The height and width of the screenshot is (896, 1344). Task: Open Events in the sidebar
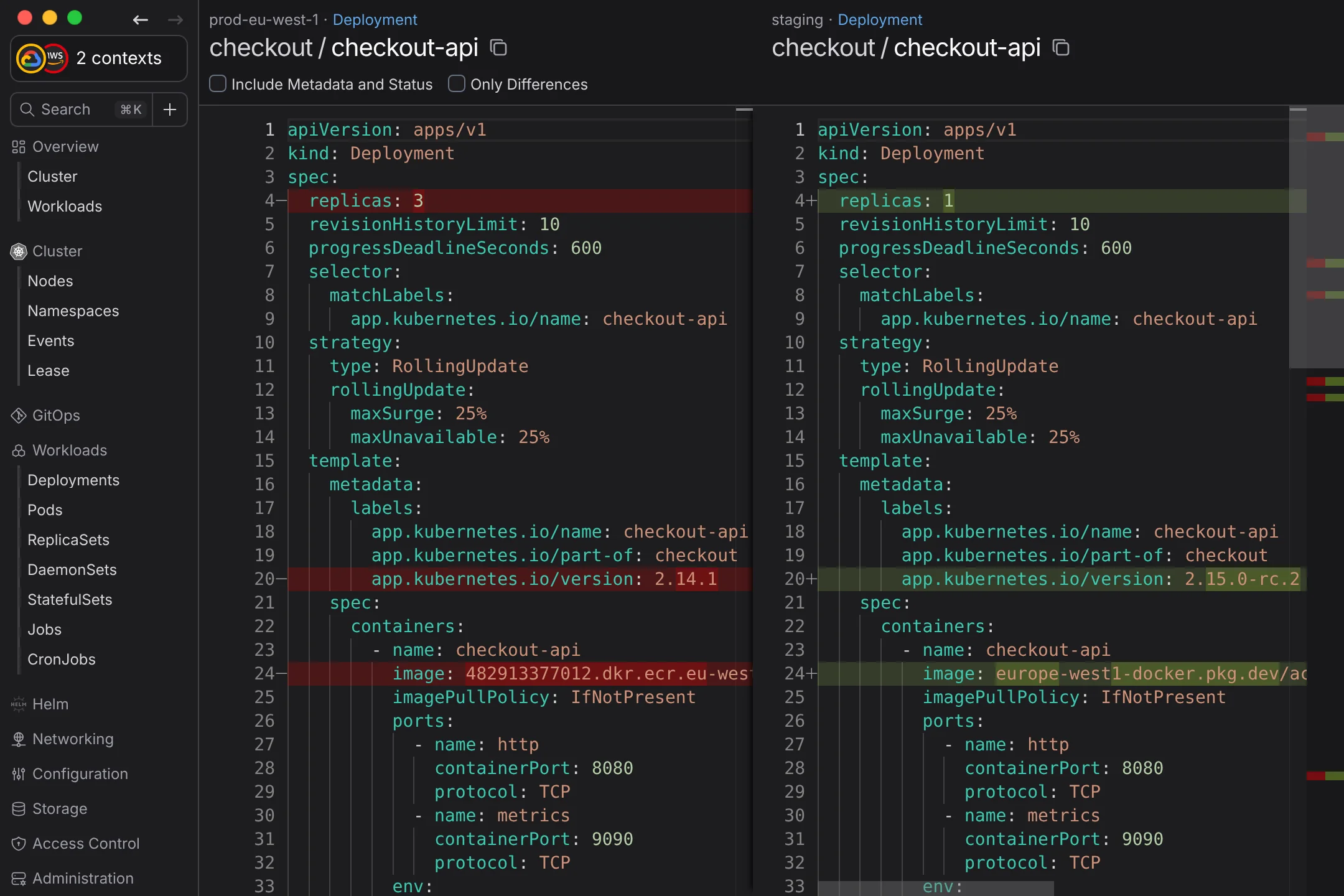pos(51,341)
